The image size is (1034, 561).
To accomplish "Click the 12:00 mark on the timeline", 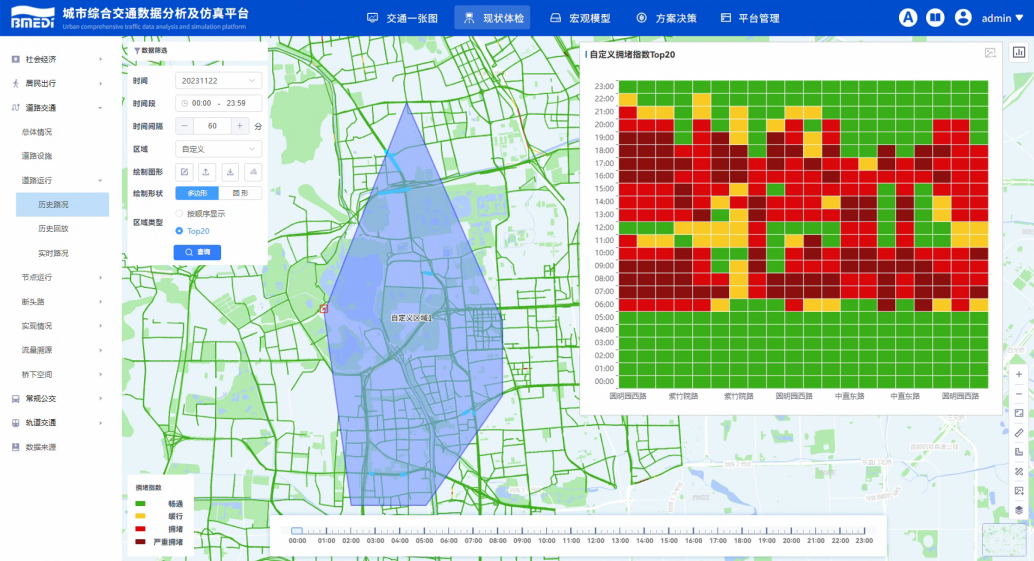I will [x=596, y=540].
